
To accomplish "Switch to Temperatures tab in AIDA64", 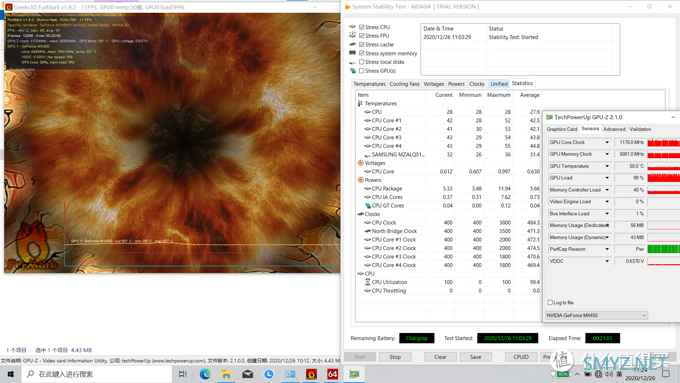I will pyautogui.click(x=369, y=84).
